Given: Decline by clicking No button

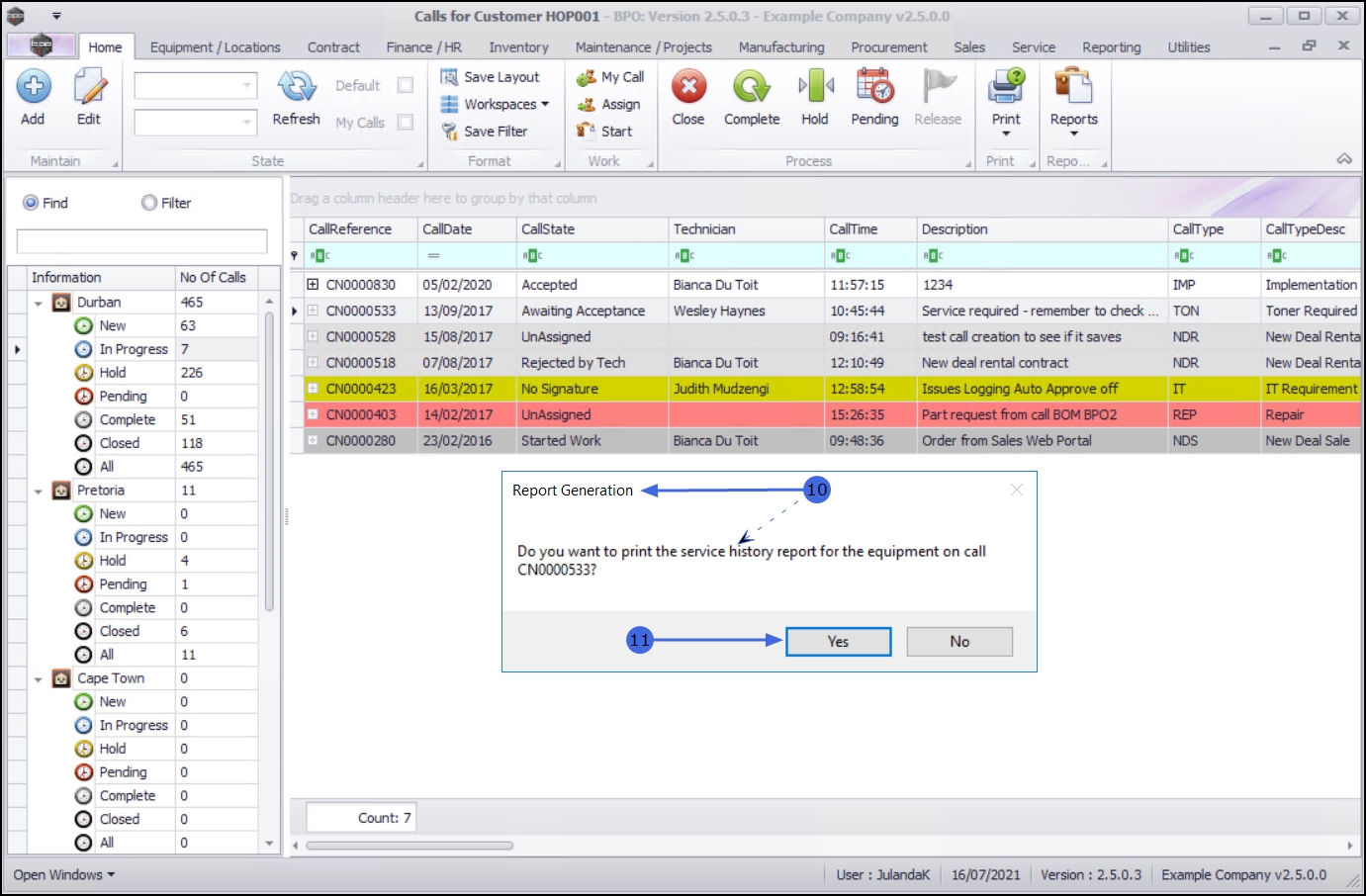Looking at the screenshot, I should point(959,642).
